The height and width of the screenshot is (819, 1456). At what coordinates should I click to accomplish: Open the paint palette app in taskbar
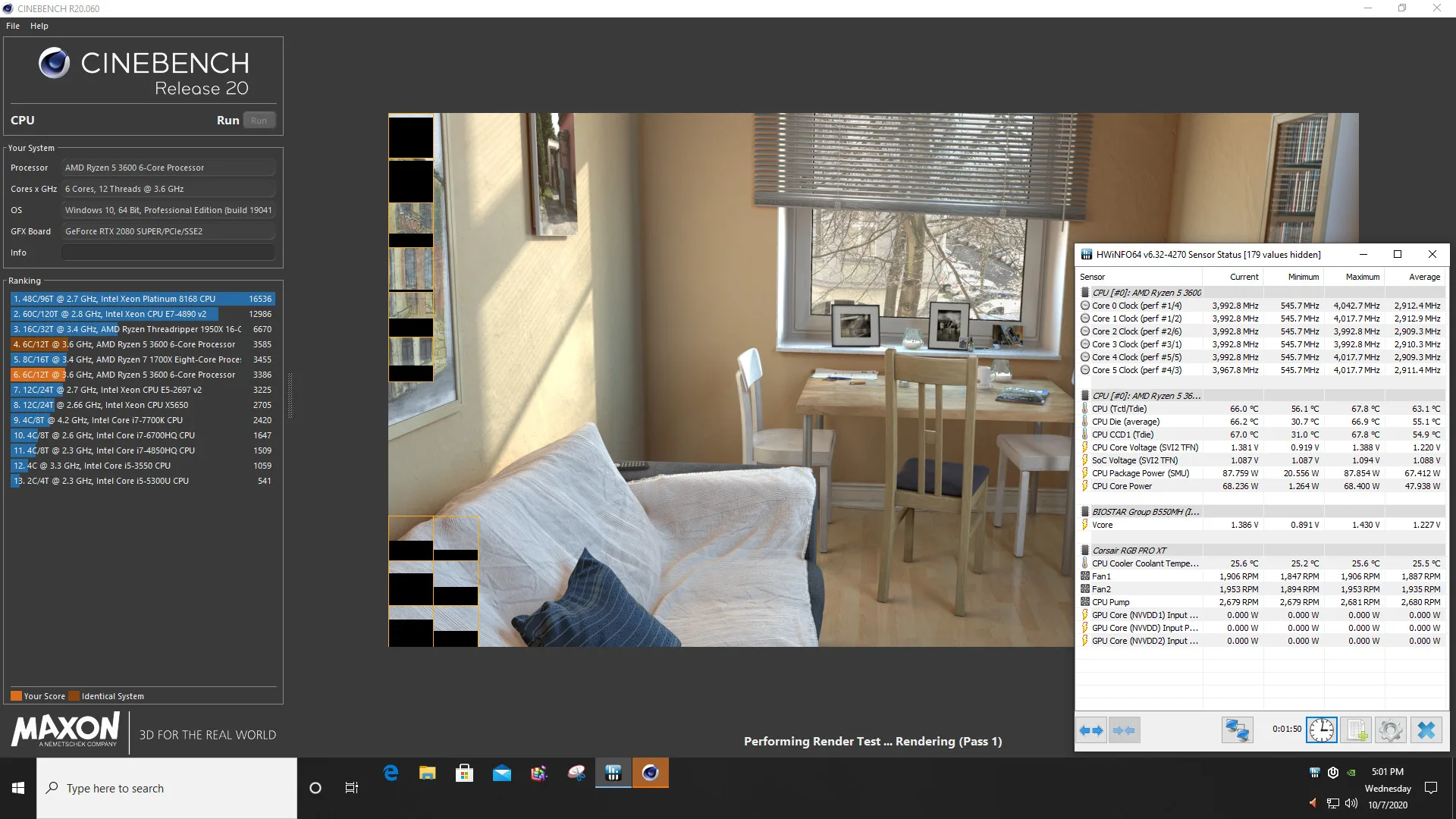(x=576, y=773)
